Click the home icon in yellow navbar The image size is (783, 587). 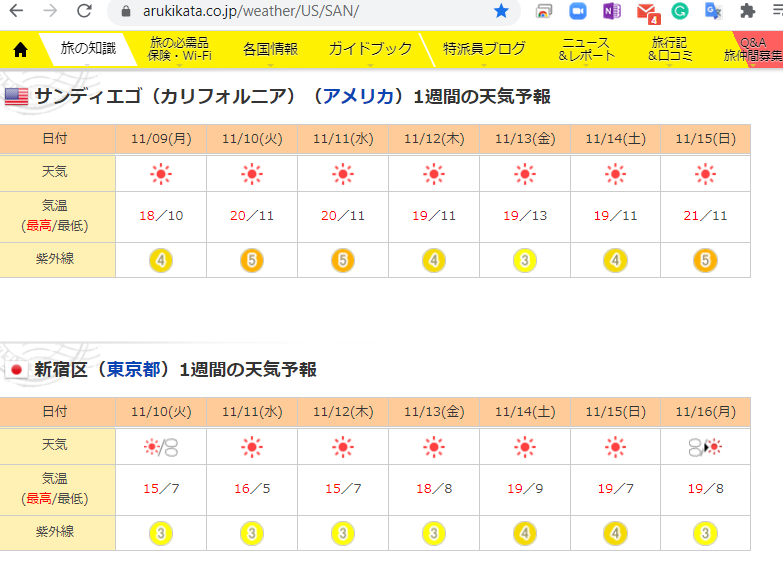coord(20,49)
